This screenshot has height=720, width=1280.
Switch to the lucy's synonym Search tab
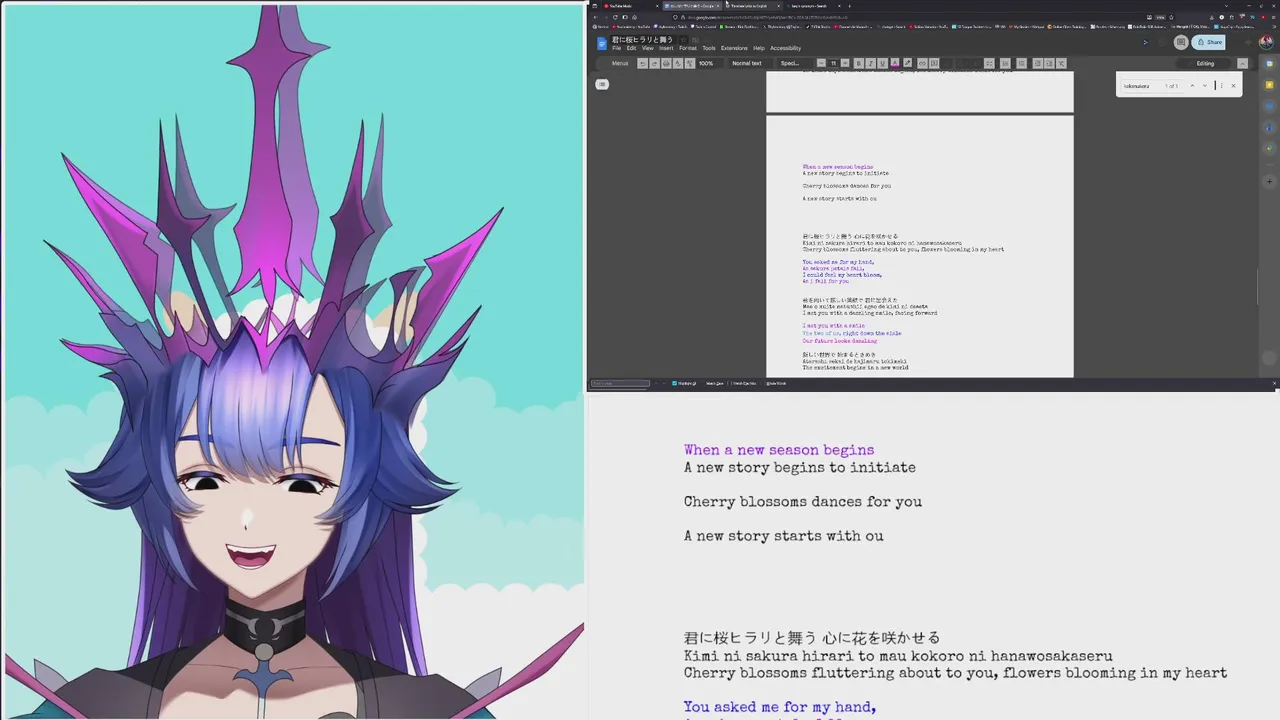click(812, 6)
